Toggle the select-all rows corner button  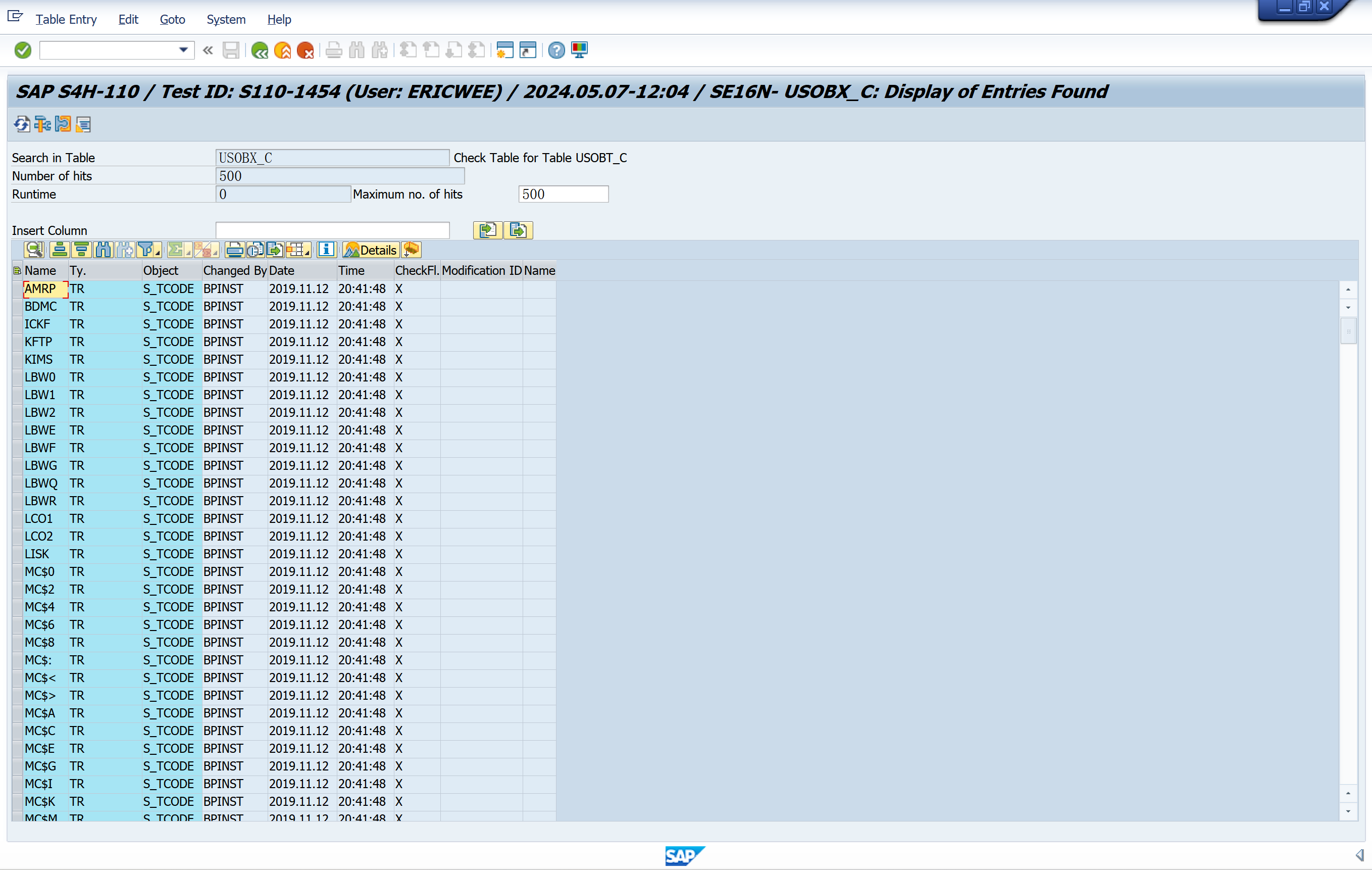point(17,270)
